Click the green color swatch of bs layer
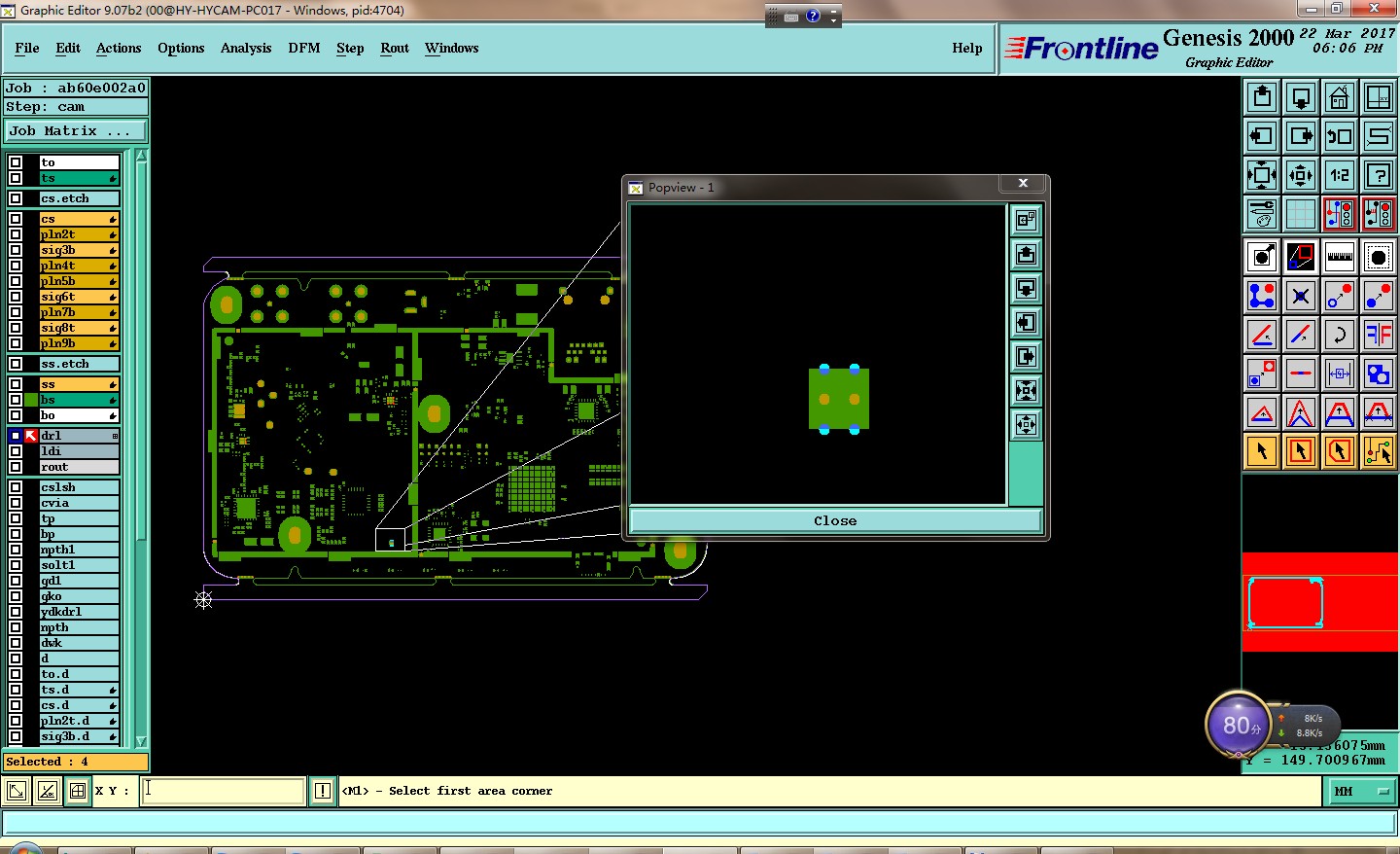 (31, 400)
